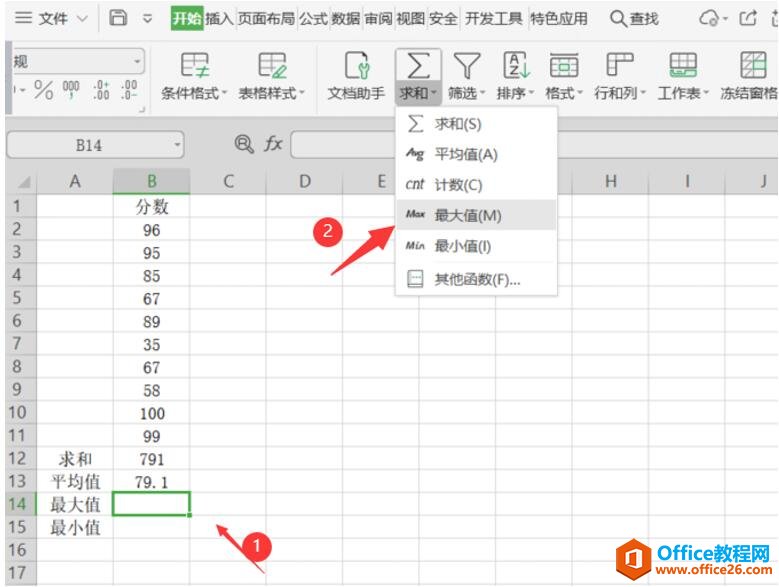Image resolution: width=779 pixels, height=587 pixels.
Task: Click the magnifier icon beside fx
Action: point(244,144)
